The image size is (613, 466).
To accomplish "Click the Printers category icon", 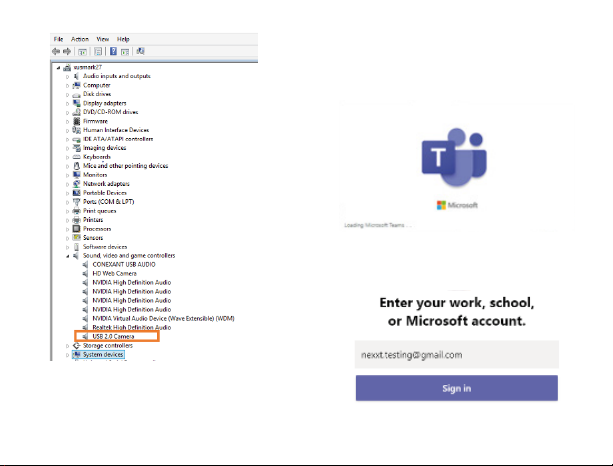I will tap(77, 220).
